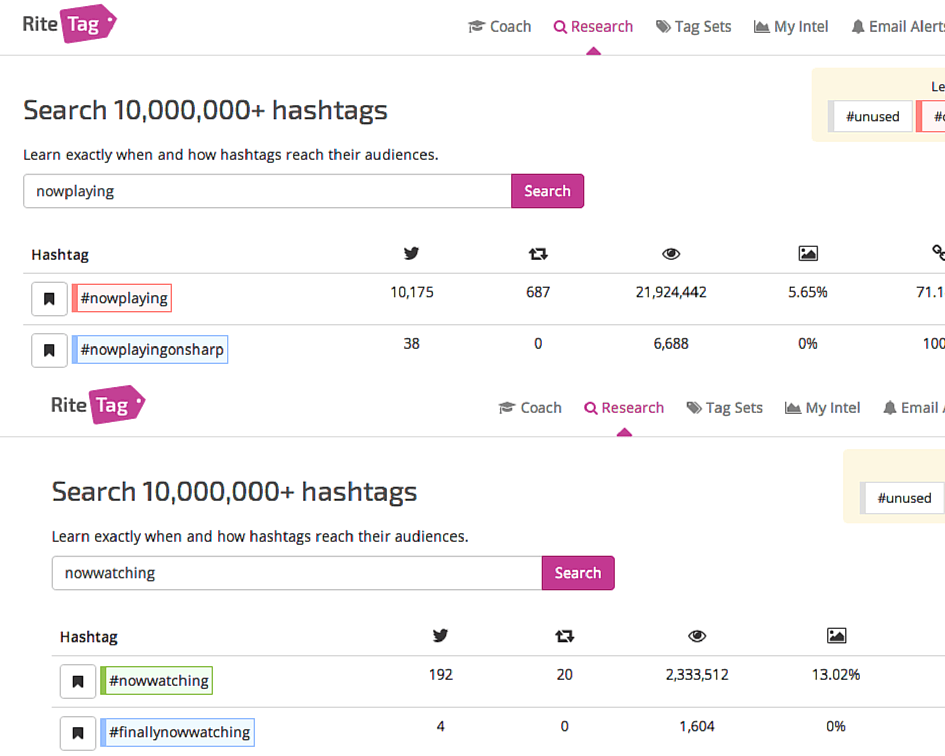This screenshot has width=945, height=756.
Task: Open Research tab in top navigation
Action: pyautogui.click(x=593, y=27)
